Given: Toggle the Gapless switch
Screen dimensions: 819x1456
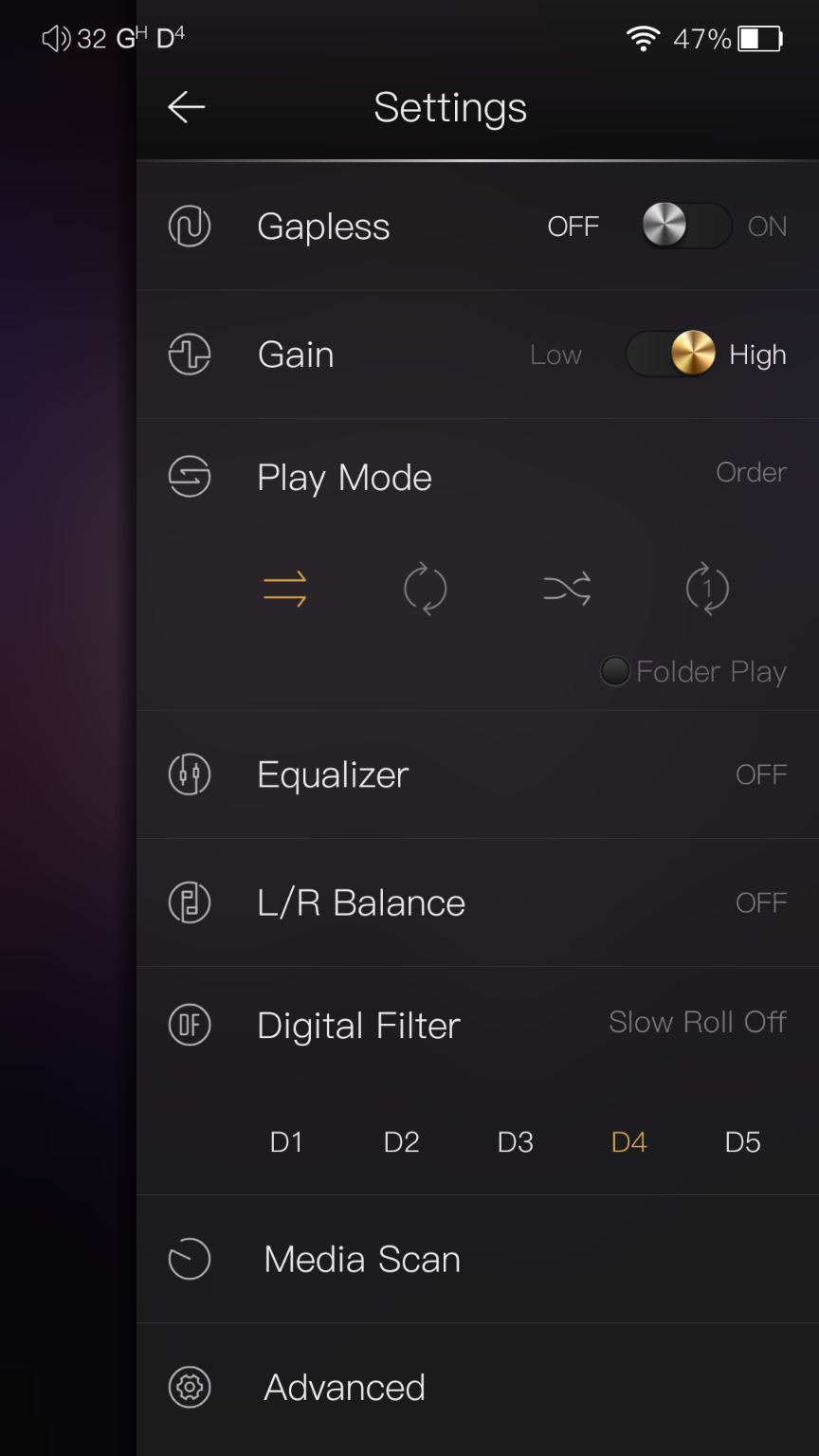Looking at the screenshot, I should [x=685, y=227].
